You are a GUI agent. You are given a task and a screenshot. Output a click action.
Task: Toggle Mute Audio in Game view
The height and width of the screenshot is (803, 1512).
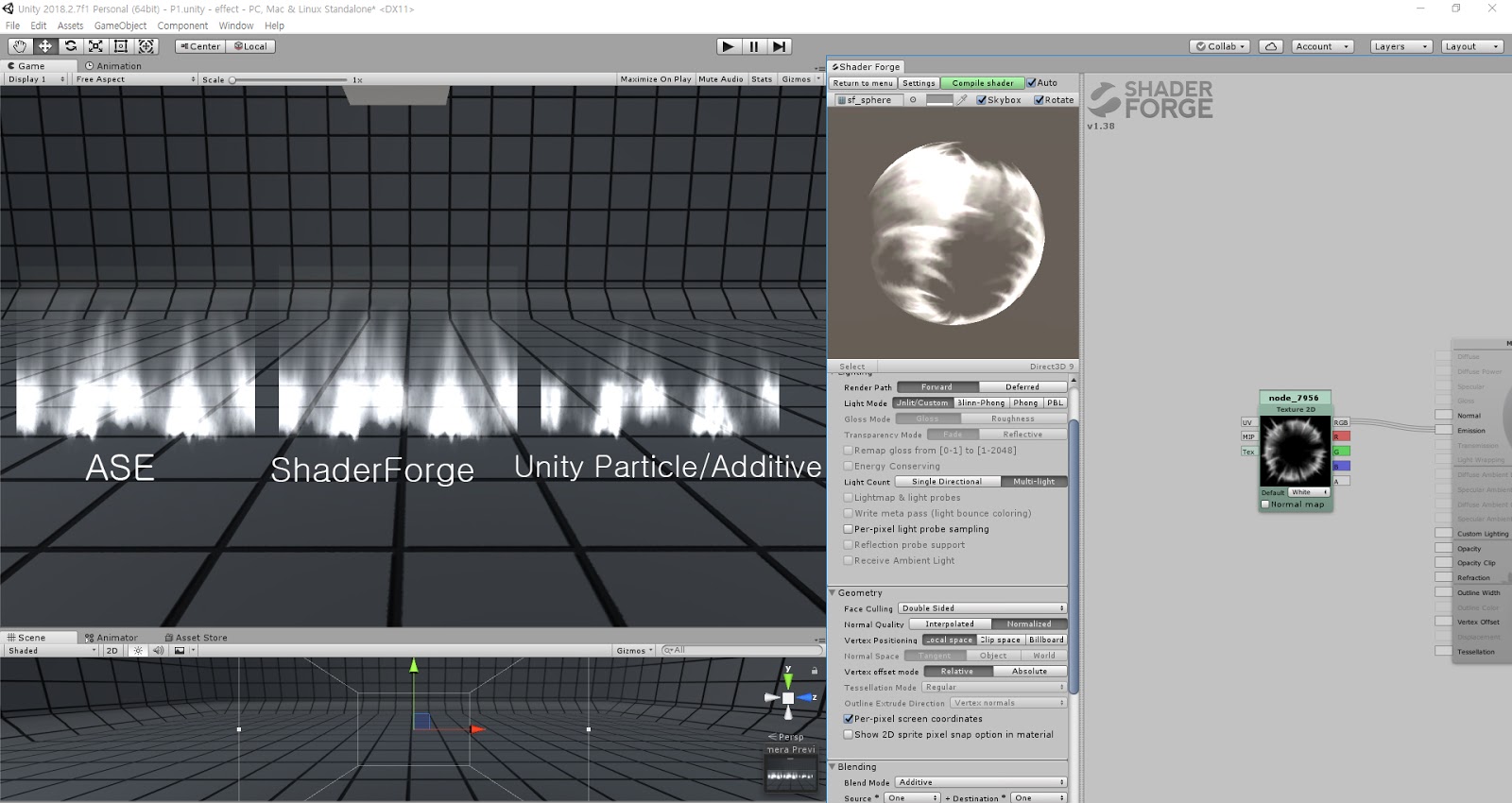click(x=721, y=79)
